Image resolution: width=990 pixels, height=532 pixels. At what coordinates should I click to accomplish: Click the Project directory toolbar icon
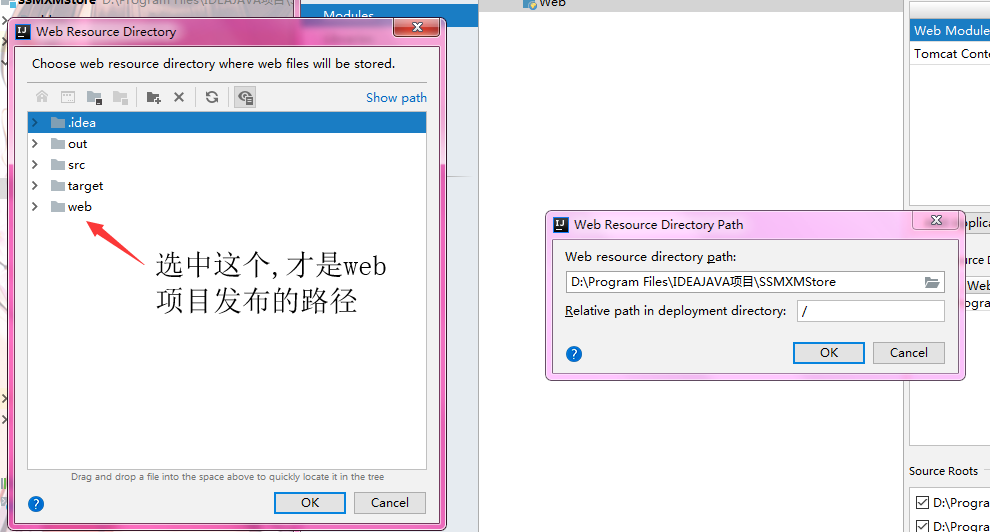pyautogui.click(x=94, y=97)
